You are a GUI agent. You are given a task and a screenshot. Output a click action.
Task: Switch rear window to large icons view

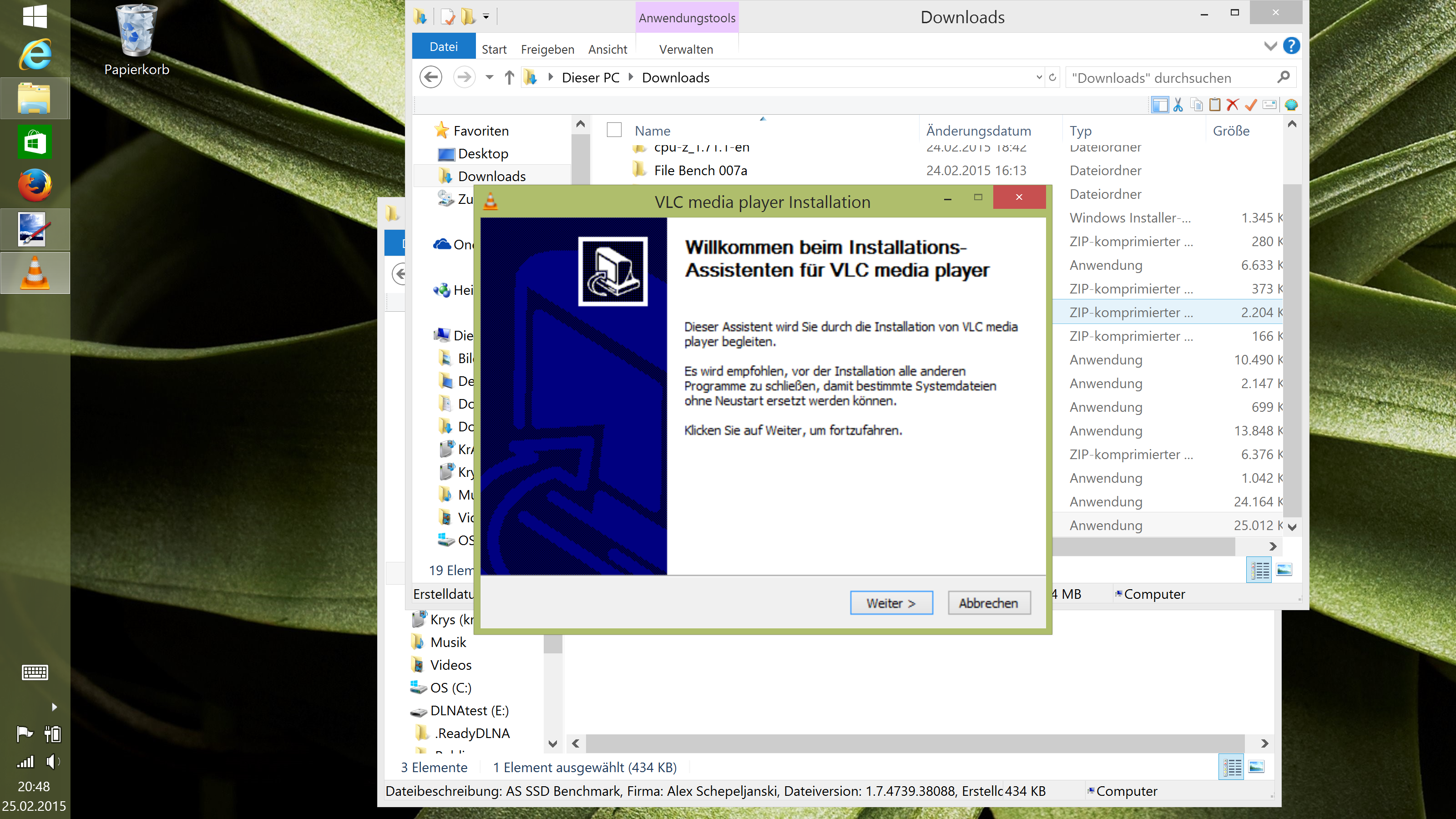(x=1256, y=767)
